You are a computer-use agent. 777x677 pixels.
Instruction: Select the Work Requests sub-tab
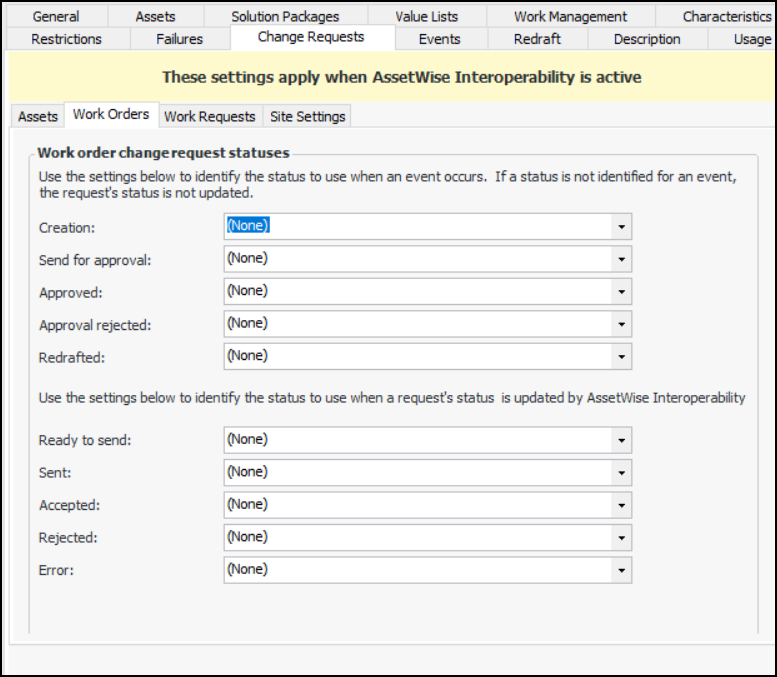click(209, 116)
